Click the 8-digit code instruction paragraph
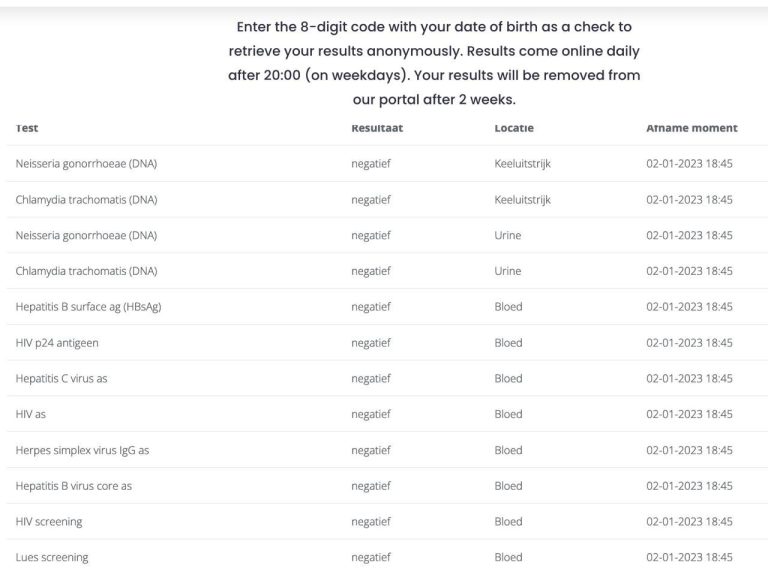The height and width of the screenshot is (583, 768). pyautogui.click(x=434, y=63)
